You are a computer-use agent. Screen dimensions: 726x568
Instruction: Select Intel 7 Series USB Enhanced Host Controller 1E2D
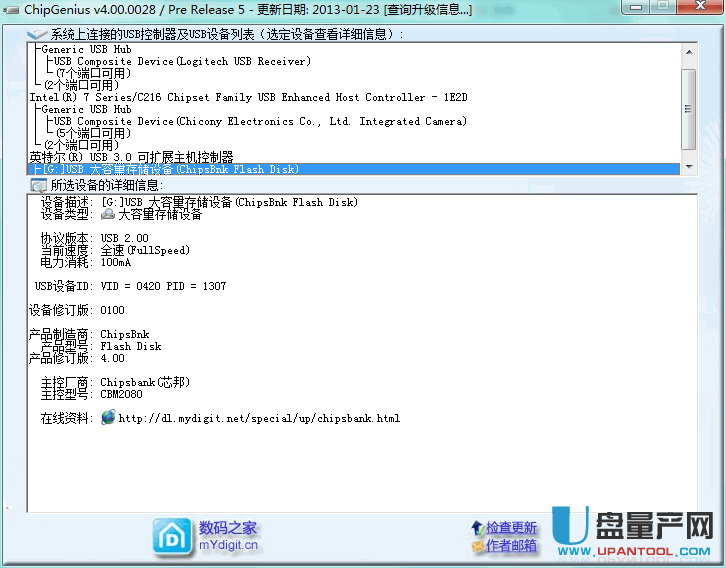coord(248,97)
